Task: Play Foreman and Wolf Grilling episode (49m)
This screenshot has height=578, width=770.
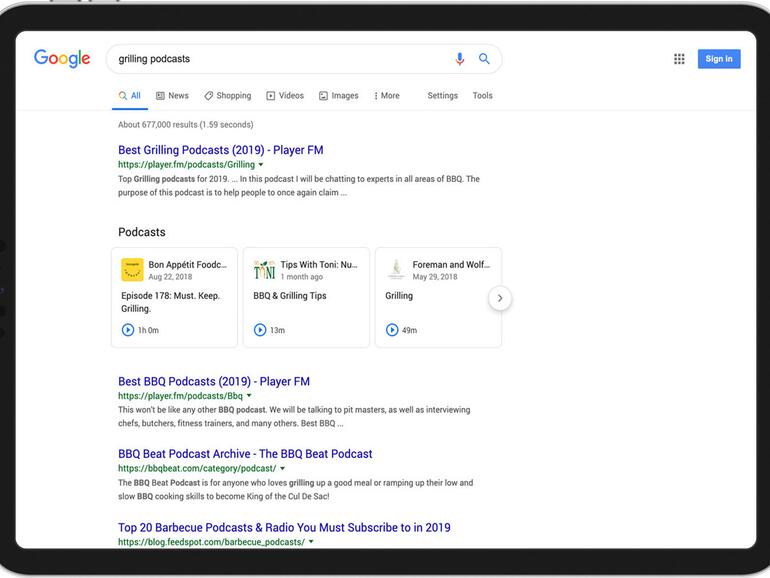Action: click(x=392, y=330)
